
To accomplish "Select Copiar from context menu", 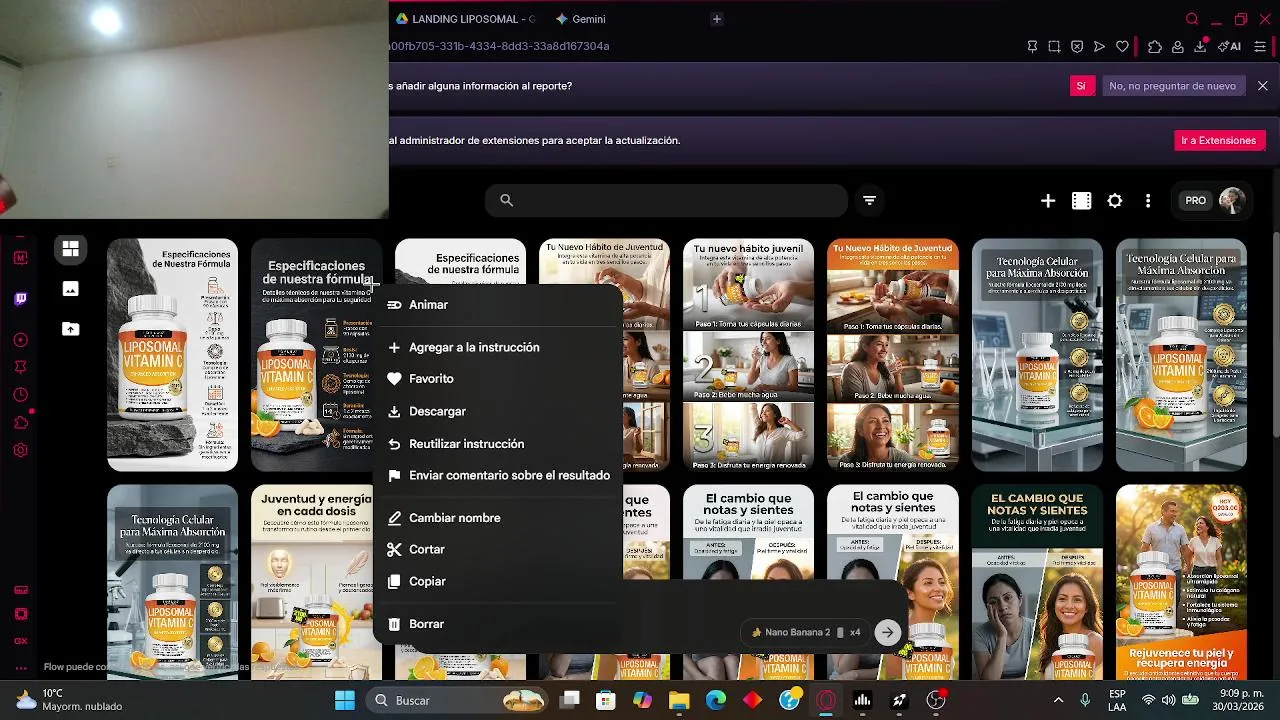I will coord(497,581).
